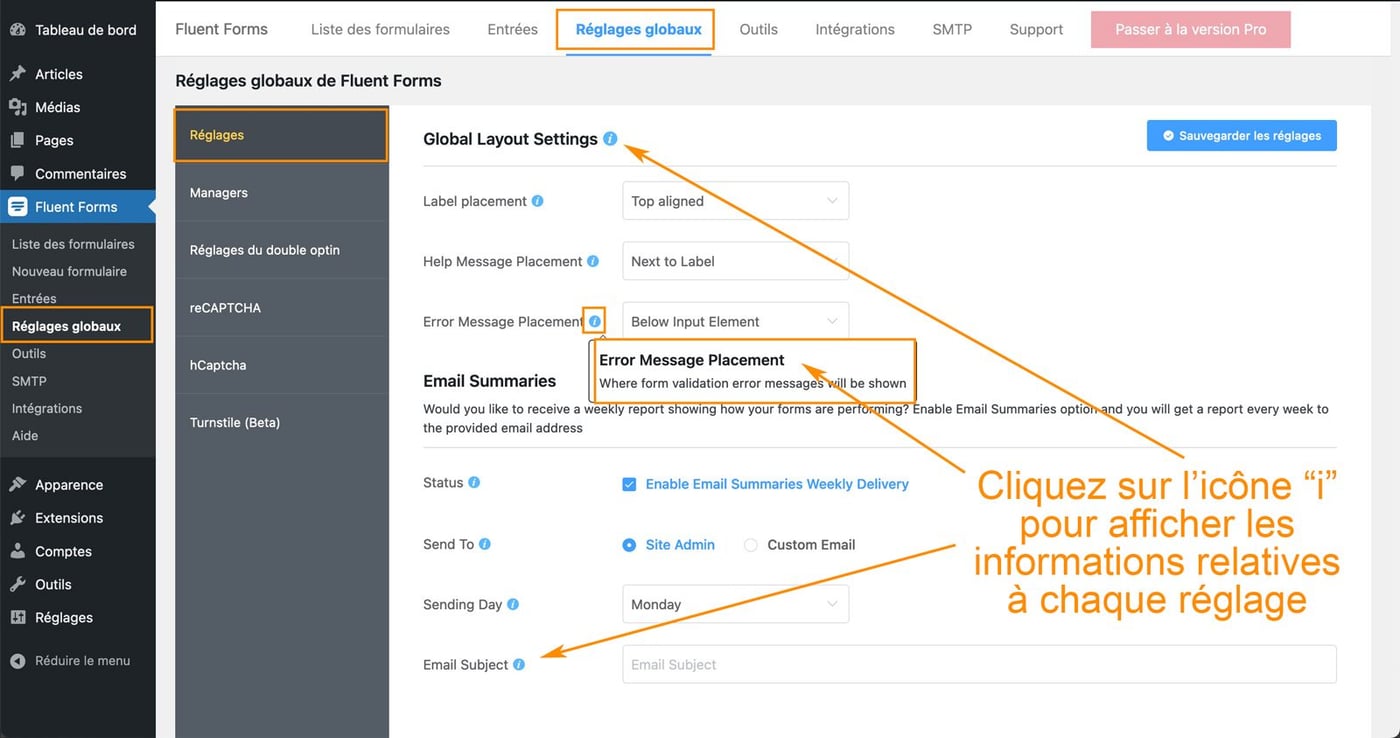Open the Sending Day dropdown
The width and height of the screenshot is (1400, 738).
click(735, 604)
